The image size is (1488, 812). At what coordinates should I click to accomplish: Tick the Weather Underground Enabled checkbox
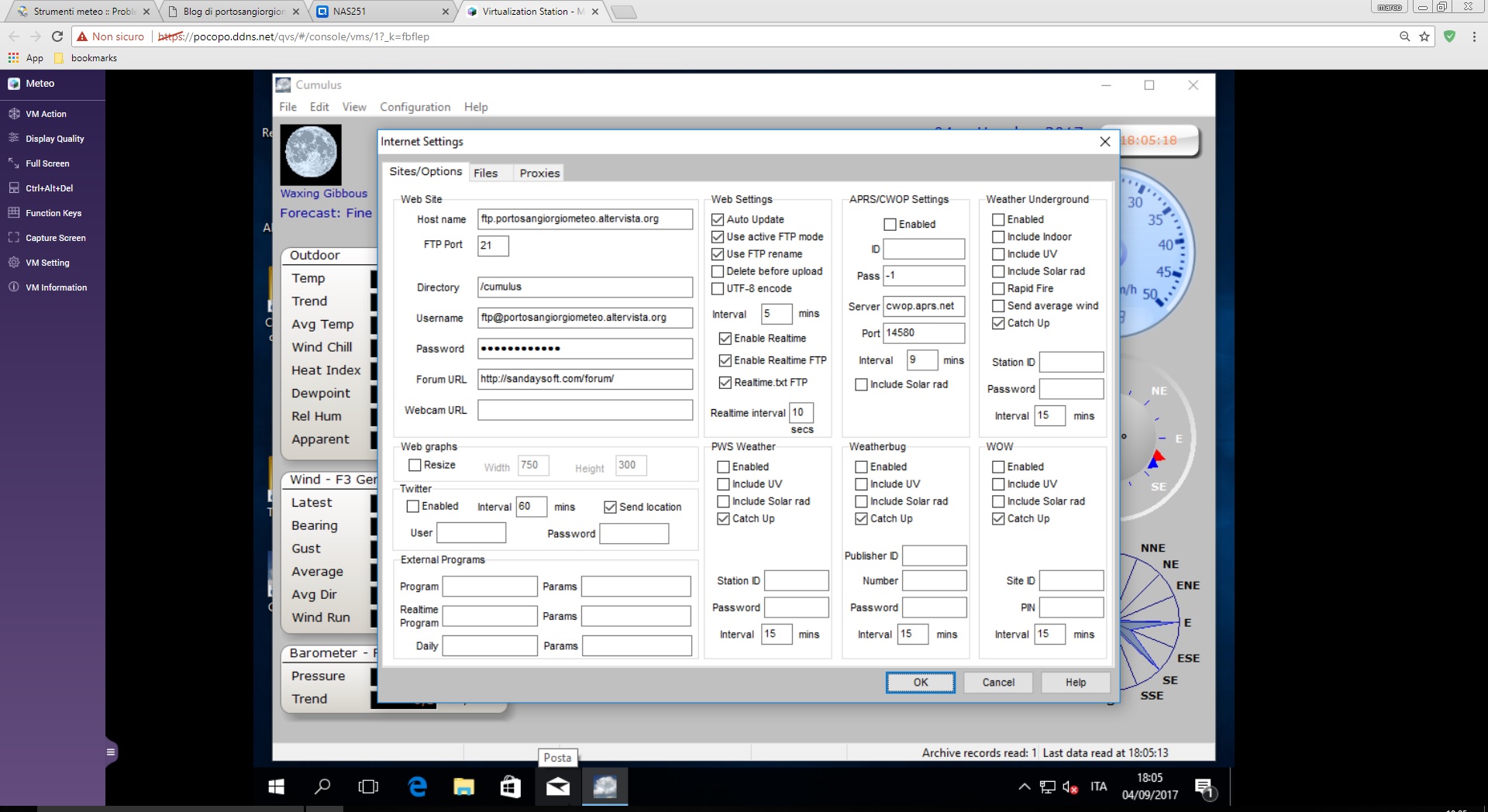tap(998, 220)
